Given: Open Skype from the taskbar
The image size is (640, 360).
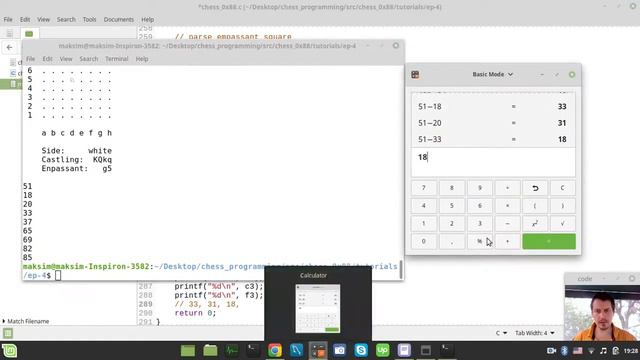Looking at the screenshot, I should click(x=361, y=350).
